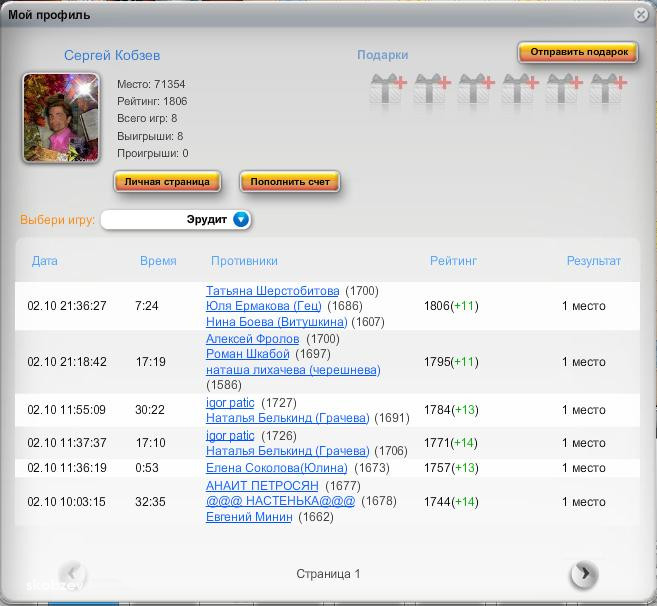Image resolution: width=657 pixels, height=606 pixels.
Task: Click the Результат column header
Action: pyautogui.click(x=593, y=261)
